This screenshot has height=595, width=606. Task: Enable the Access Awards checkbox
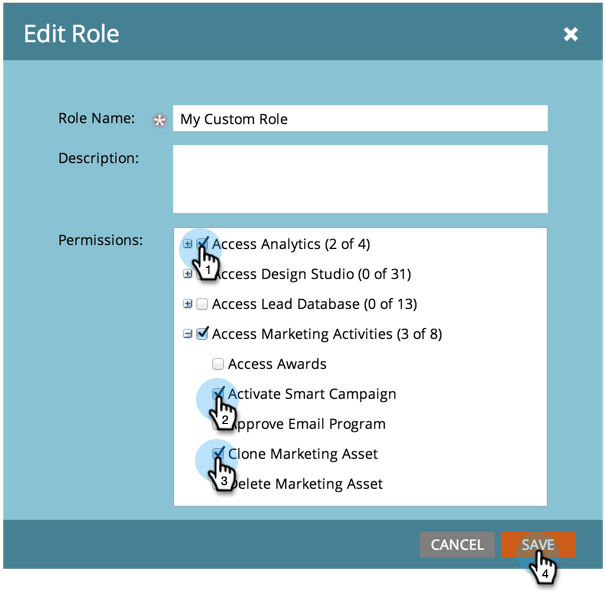click(x=218, y=364)
